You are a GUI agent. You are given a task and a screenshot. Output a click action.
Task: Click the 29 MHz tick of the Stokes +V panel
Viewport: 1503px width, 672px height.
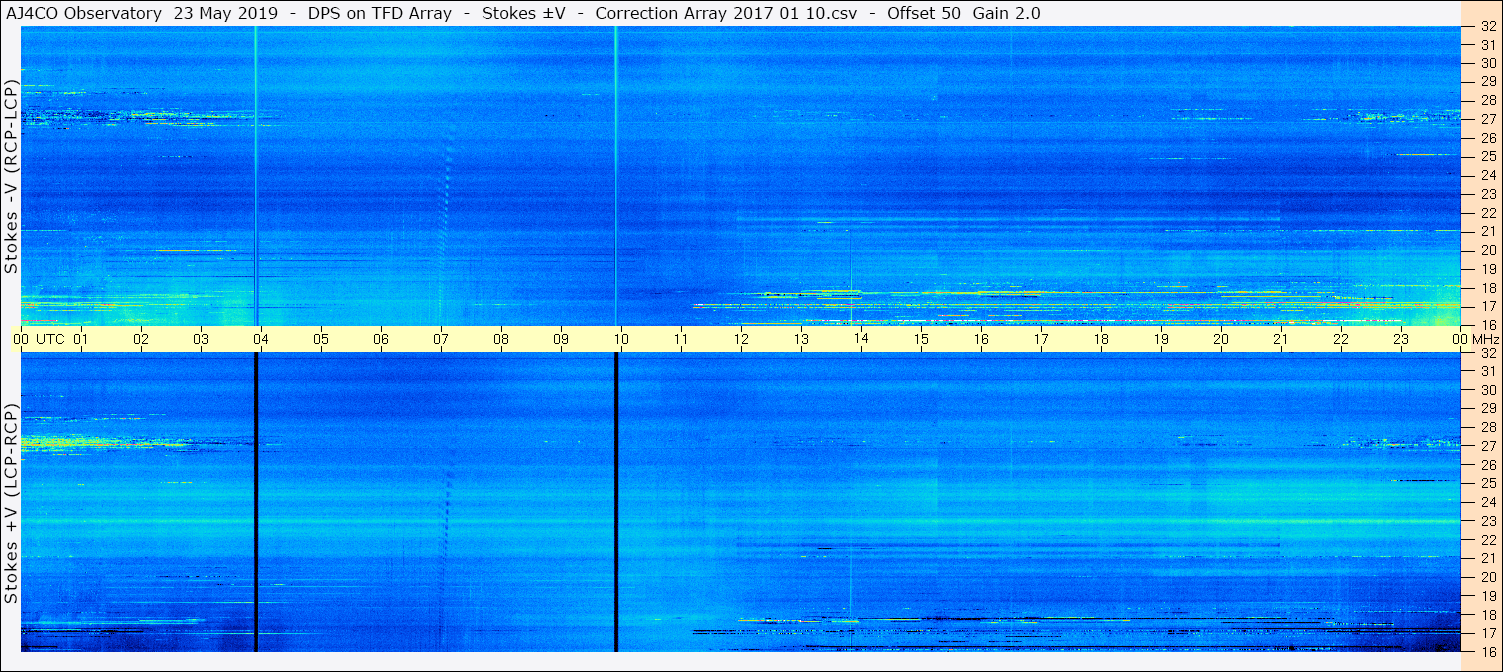[1487, 409]
